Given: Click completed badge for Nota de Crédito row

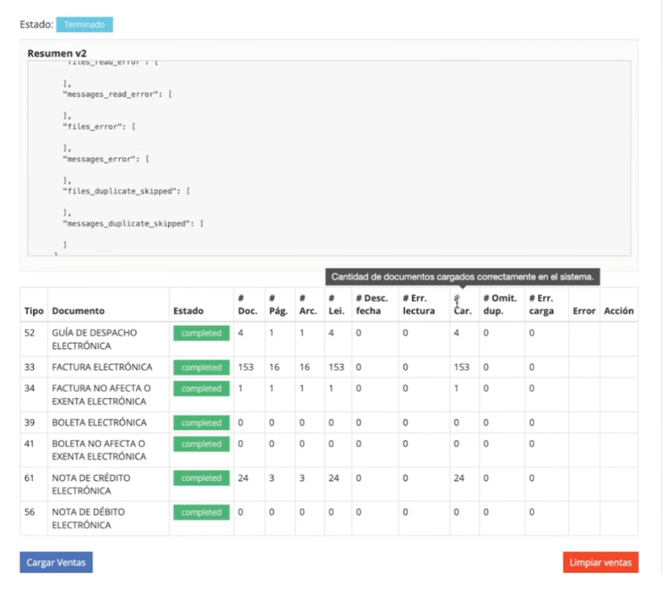Looking at the screenshot, I should [x=201, y=478].
